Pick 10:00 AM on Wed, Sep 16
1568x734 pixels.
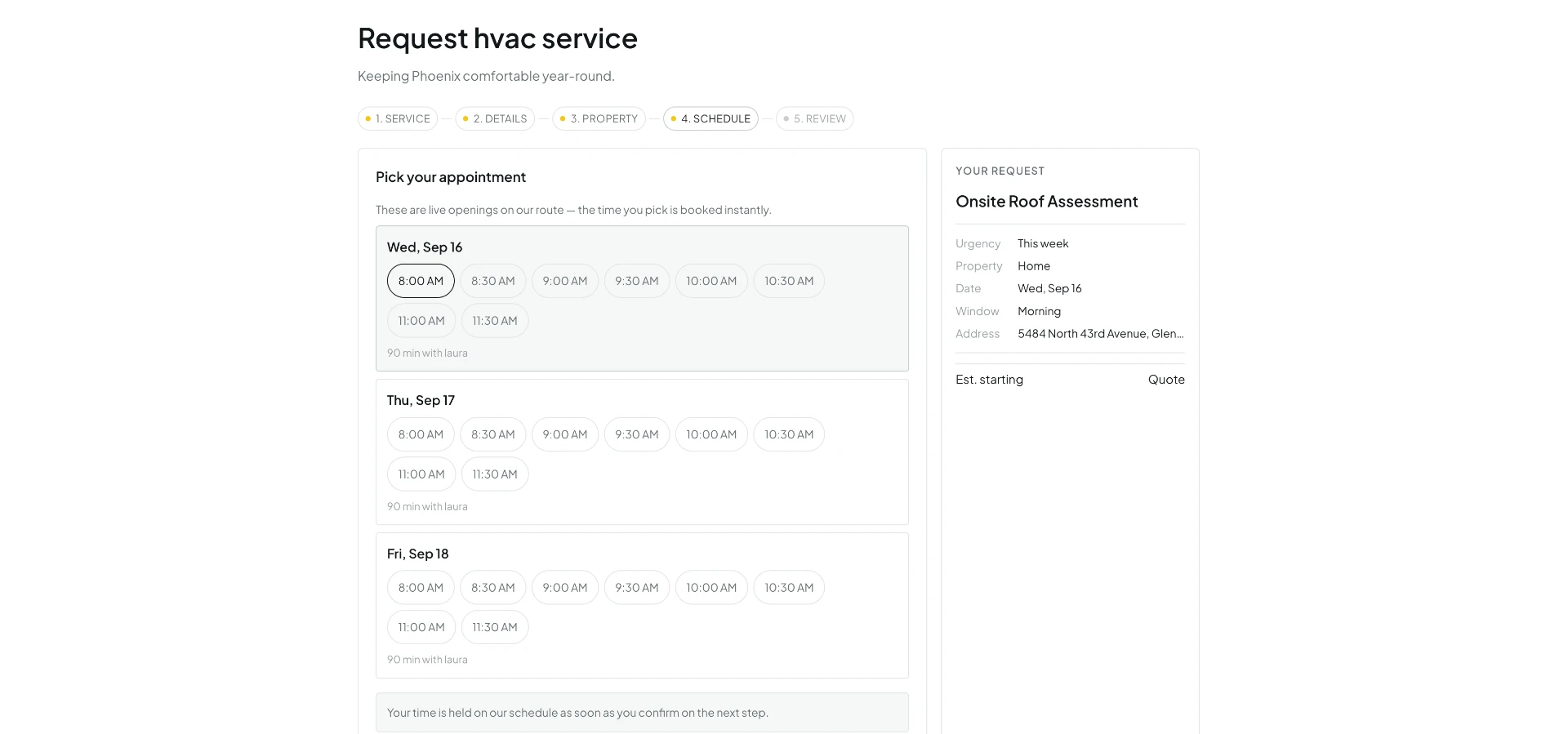711,281
